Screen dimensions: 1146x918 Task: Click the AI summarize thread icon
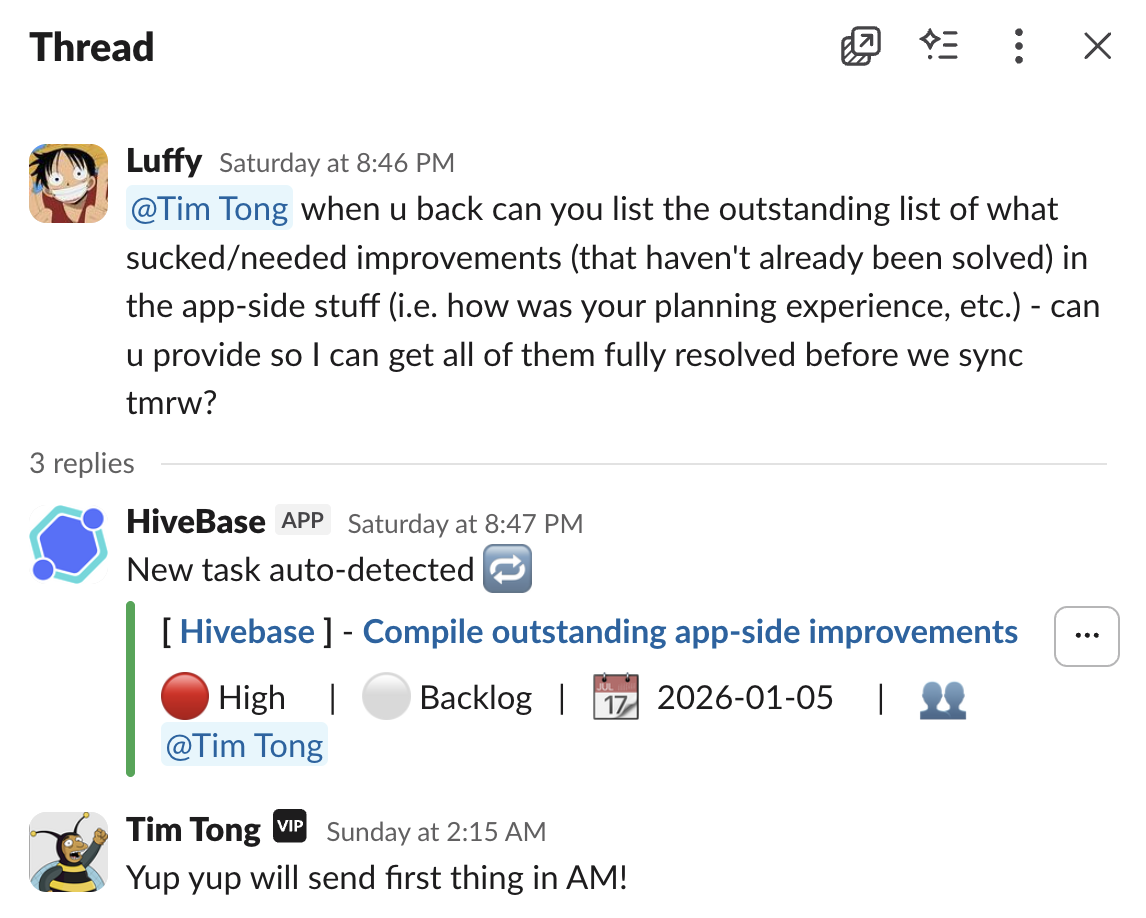[x=939, y=46]
